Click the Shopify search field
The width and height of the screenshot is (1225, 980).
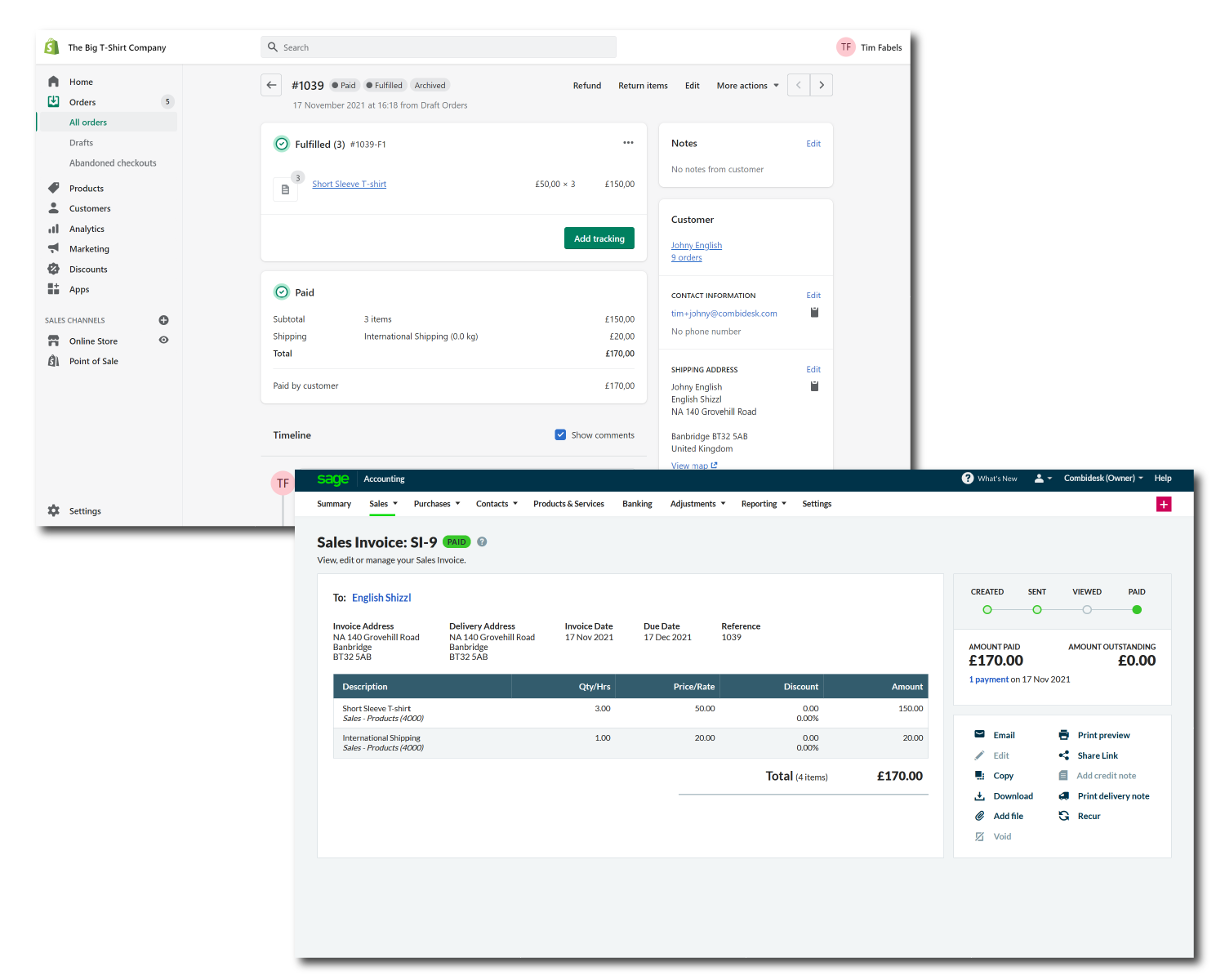(439, 47)
